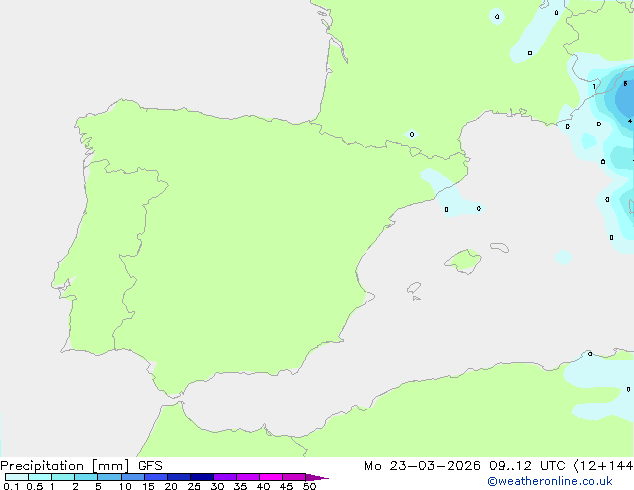Click the '40' legend label

263,486
